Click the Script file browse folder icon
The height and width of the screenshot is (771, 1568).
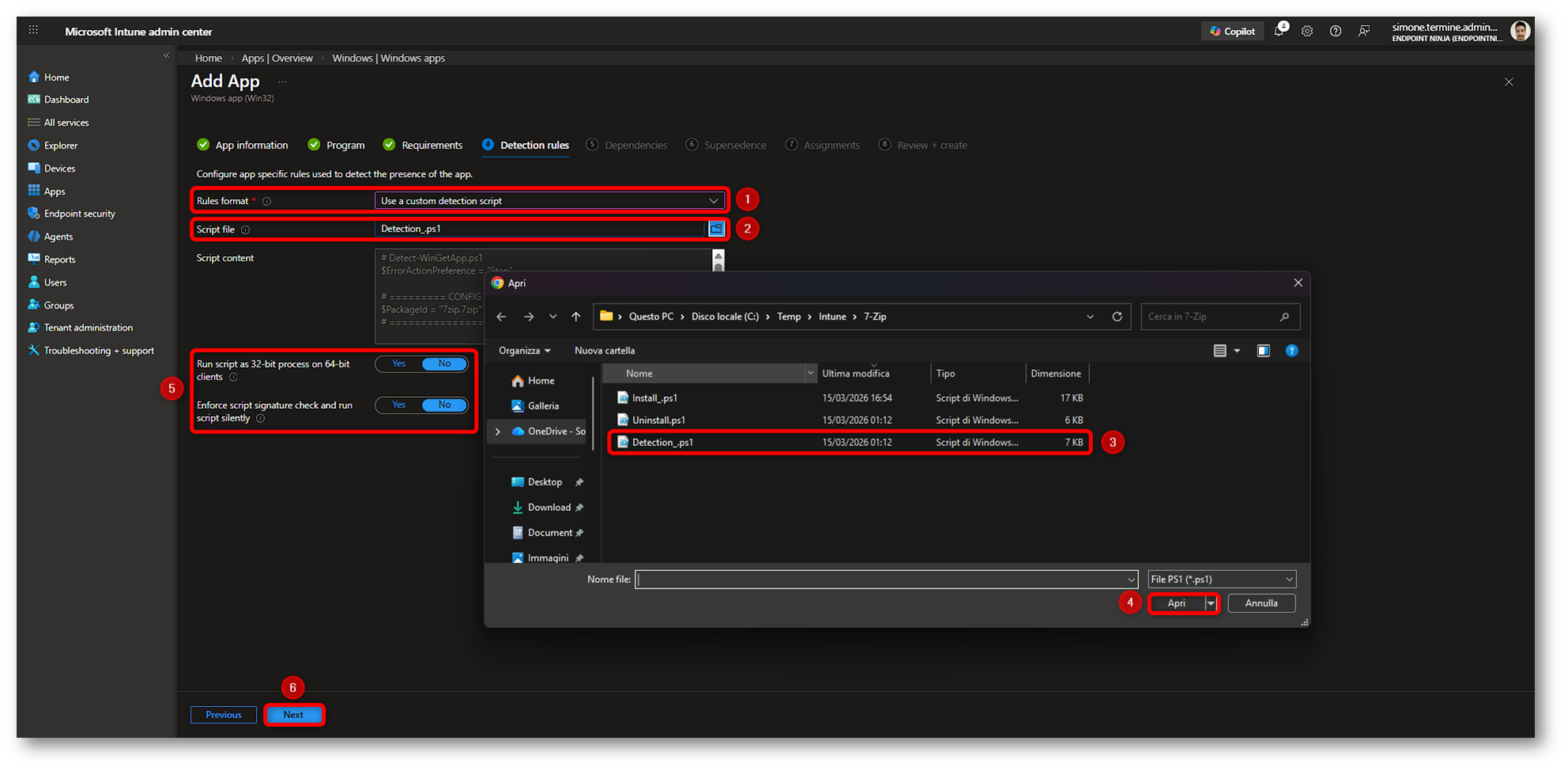click(x=716, y=229)
